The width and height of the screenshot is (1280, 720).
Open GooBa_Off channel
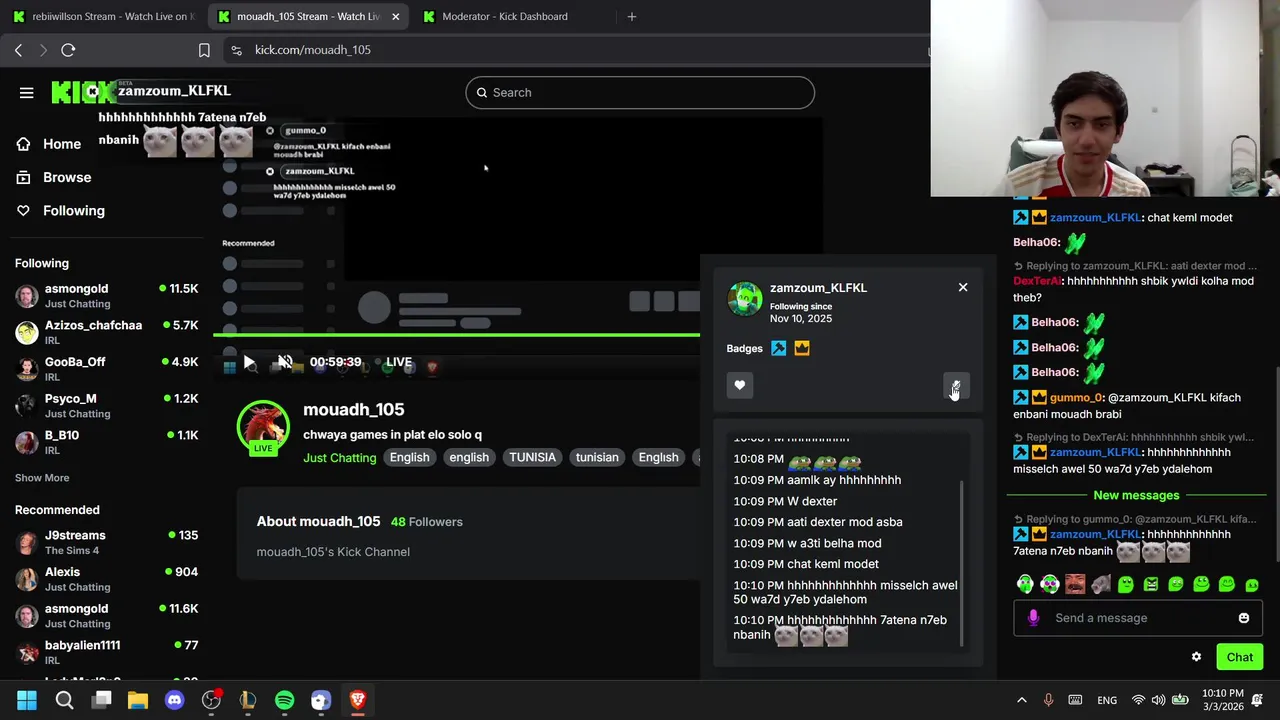coord(106,369)
